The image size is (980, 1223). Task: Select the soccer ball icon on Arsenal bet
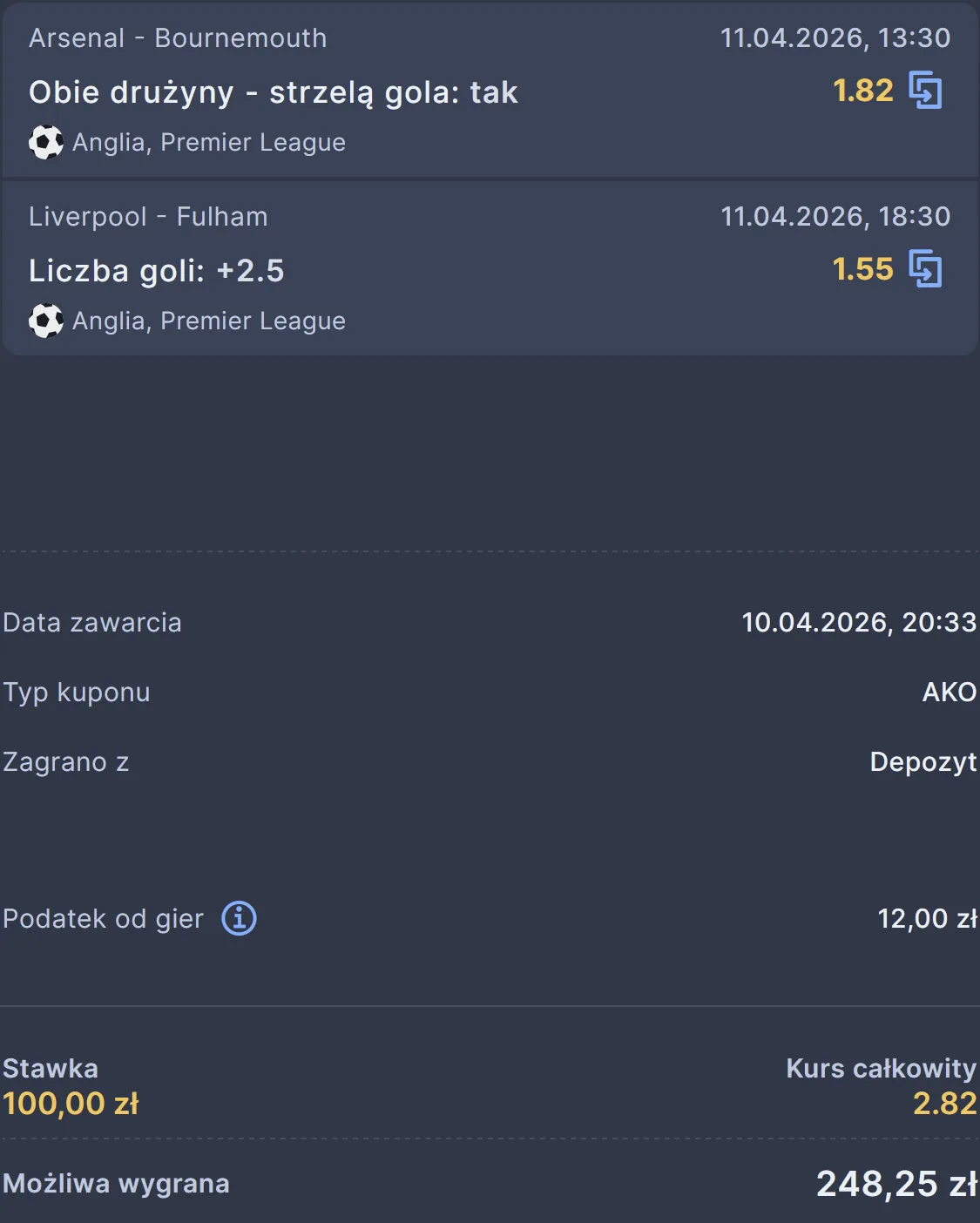tap(48, 141)
